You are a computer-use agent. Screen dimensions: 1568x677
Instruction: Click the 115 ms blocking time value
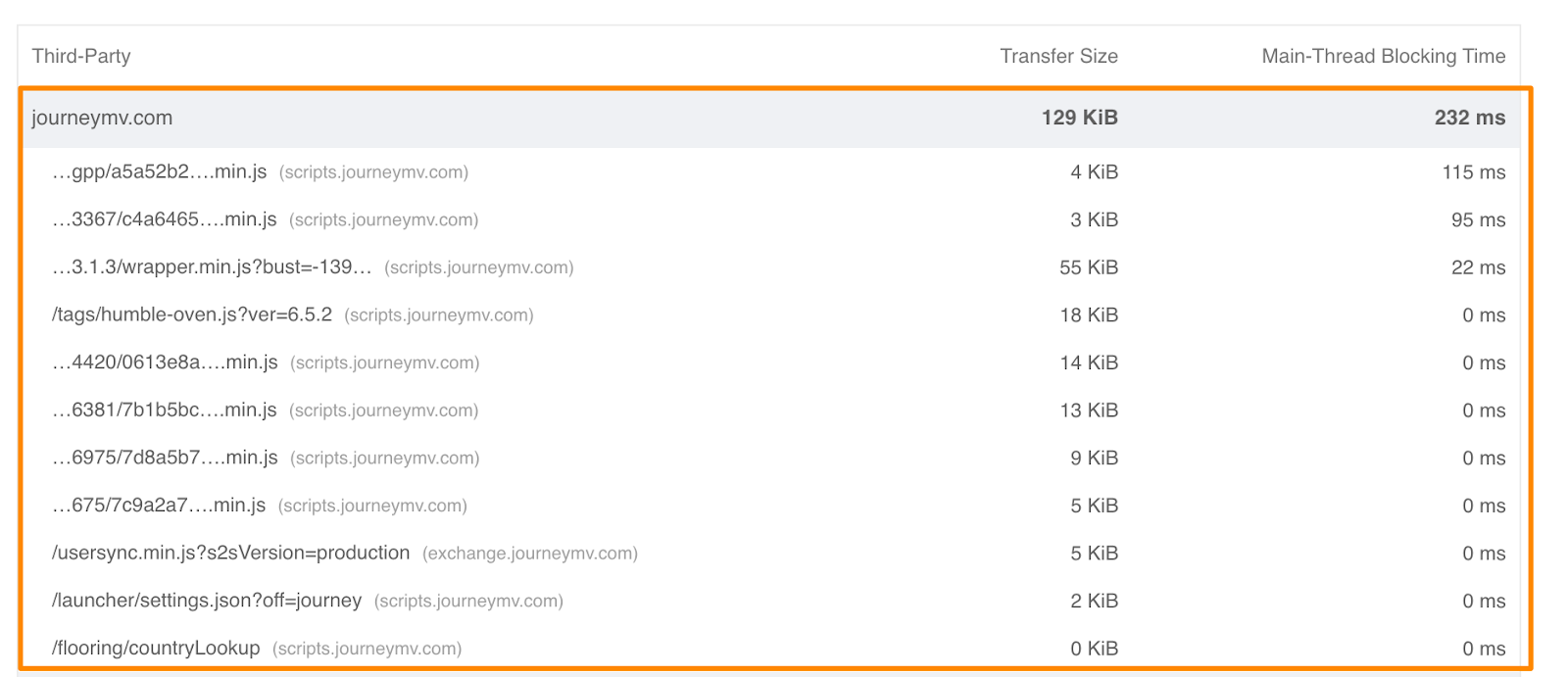[1473, 172]
